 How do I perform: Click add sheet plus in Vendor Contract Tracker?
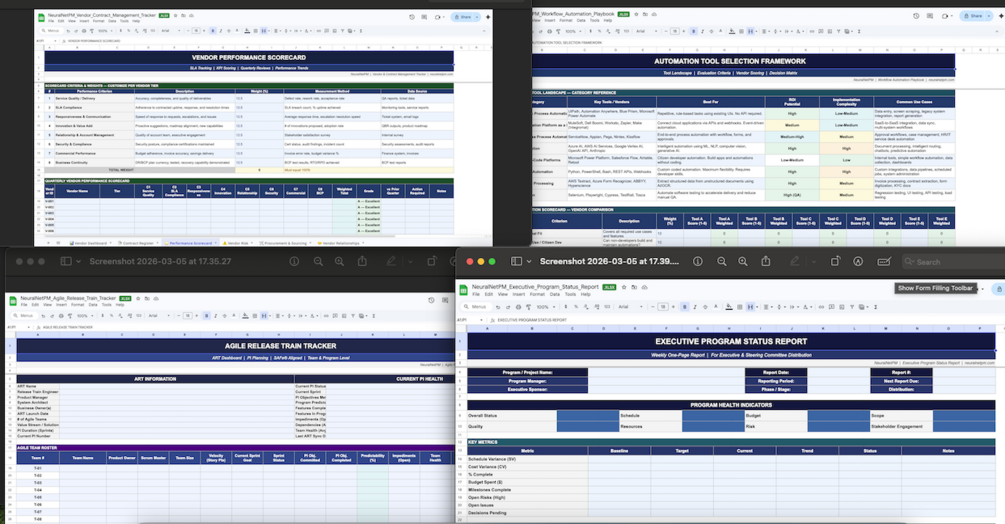[x=48, y=243]
